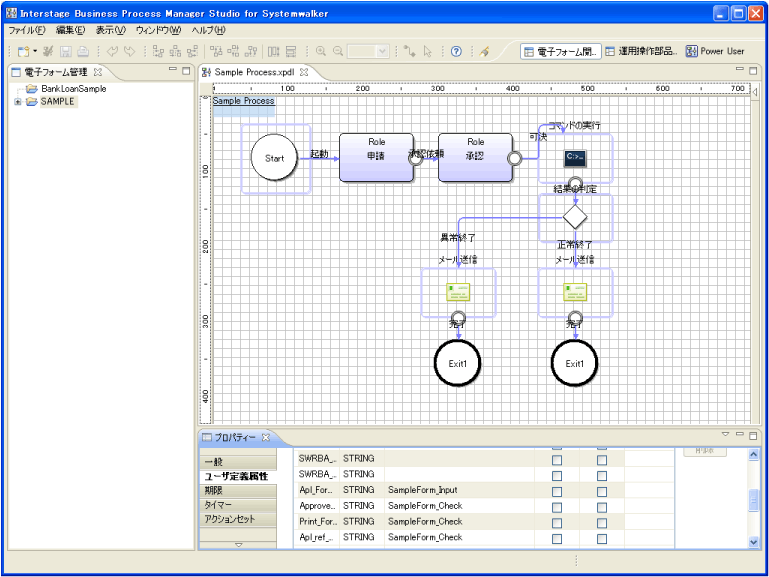The image size is (769, 577).
Task: Select the 一般 property category
Action: pos(238,462)
